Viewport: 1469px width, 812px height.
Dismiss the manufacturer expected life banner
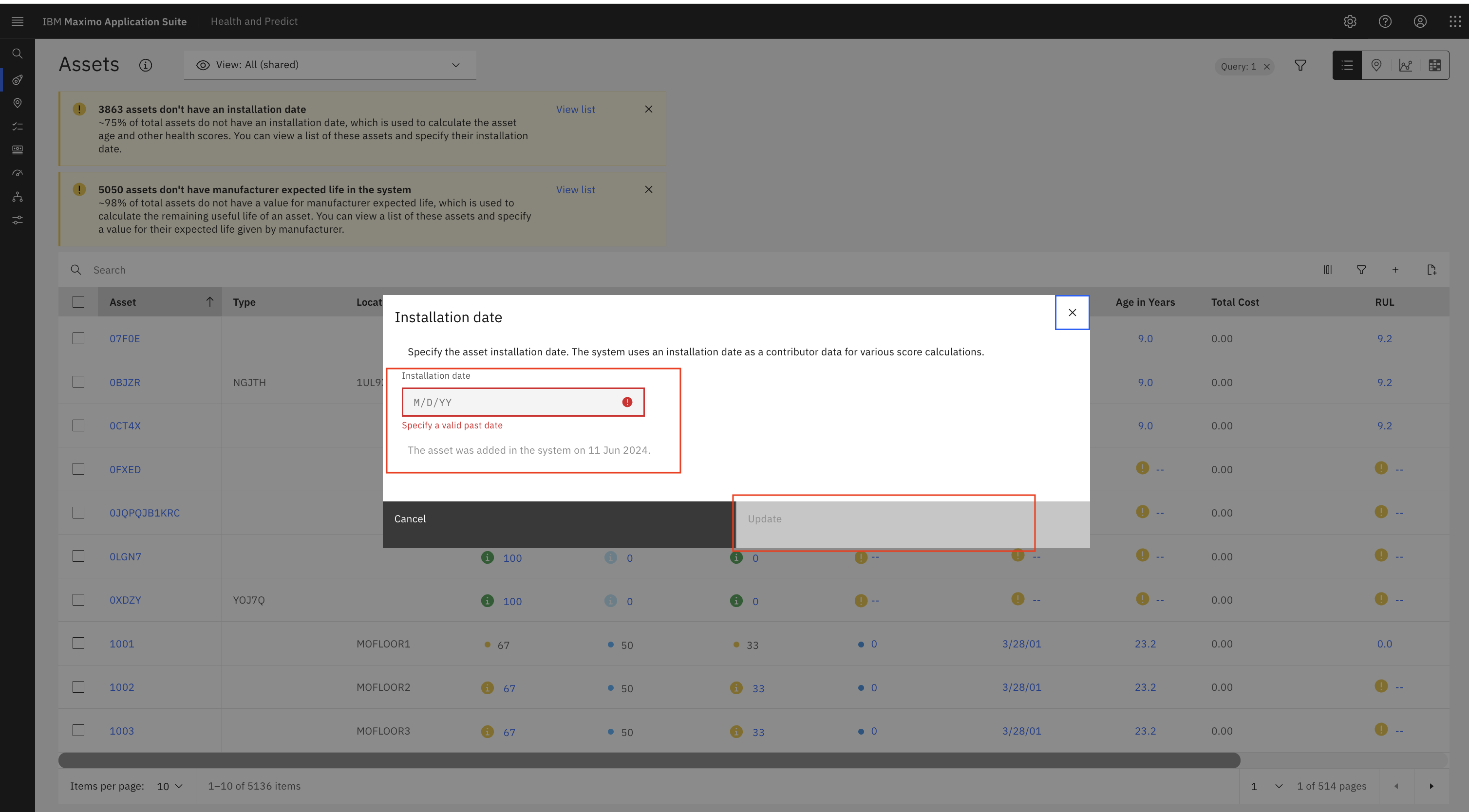coord(648,189)
